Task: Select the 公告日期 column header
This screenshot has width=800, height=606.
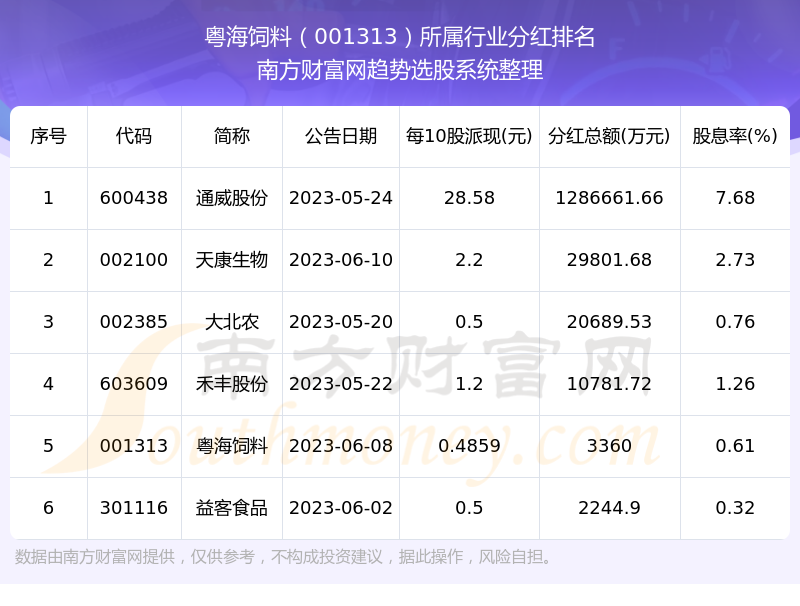Action: (x=341, y=136)
